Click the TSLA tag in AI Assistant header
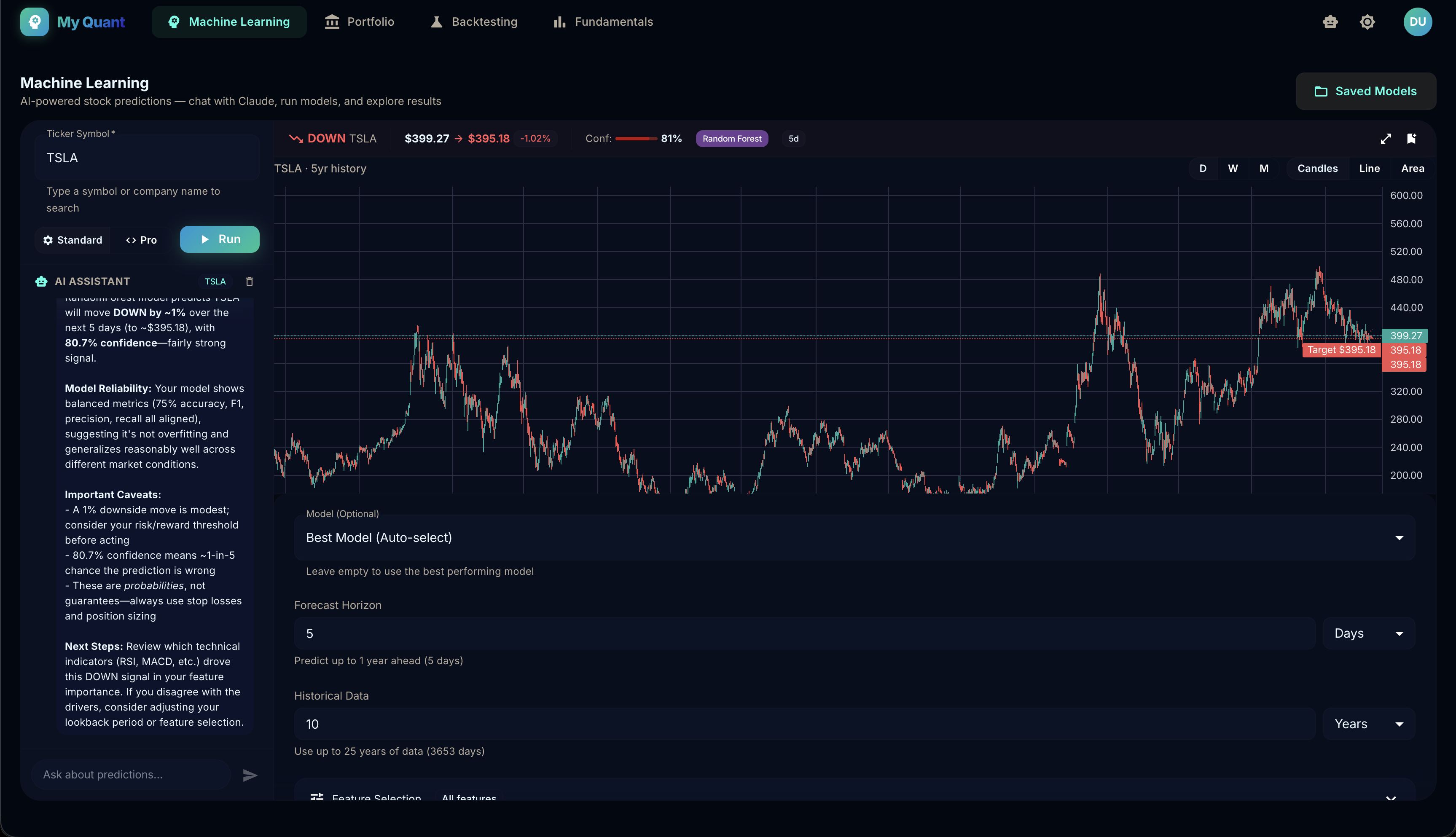The image size is (1456, 837). click(215, 282)
